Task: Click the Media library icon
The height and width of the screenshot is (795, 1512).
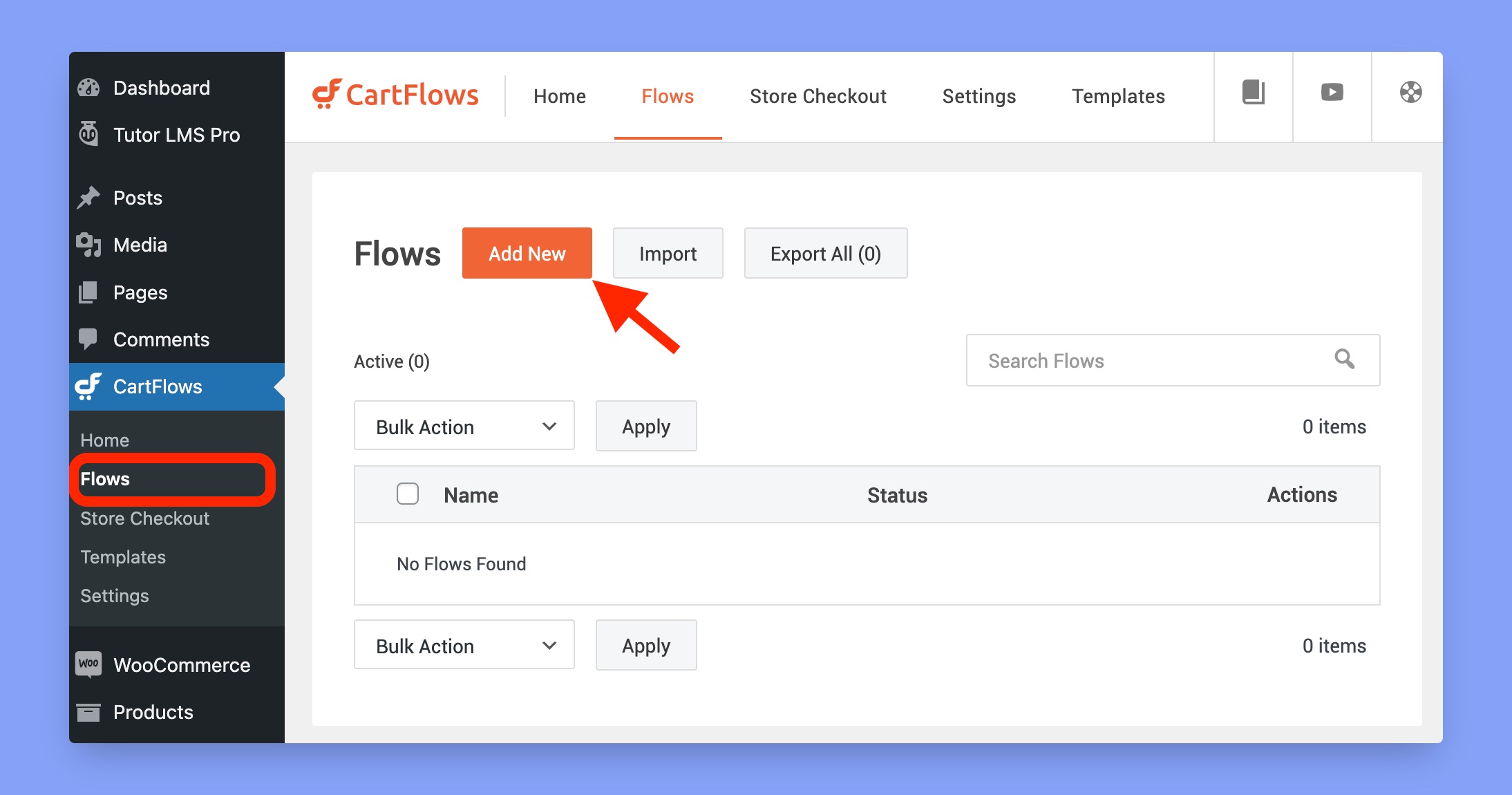Action: (x=89, y=245)
